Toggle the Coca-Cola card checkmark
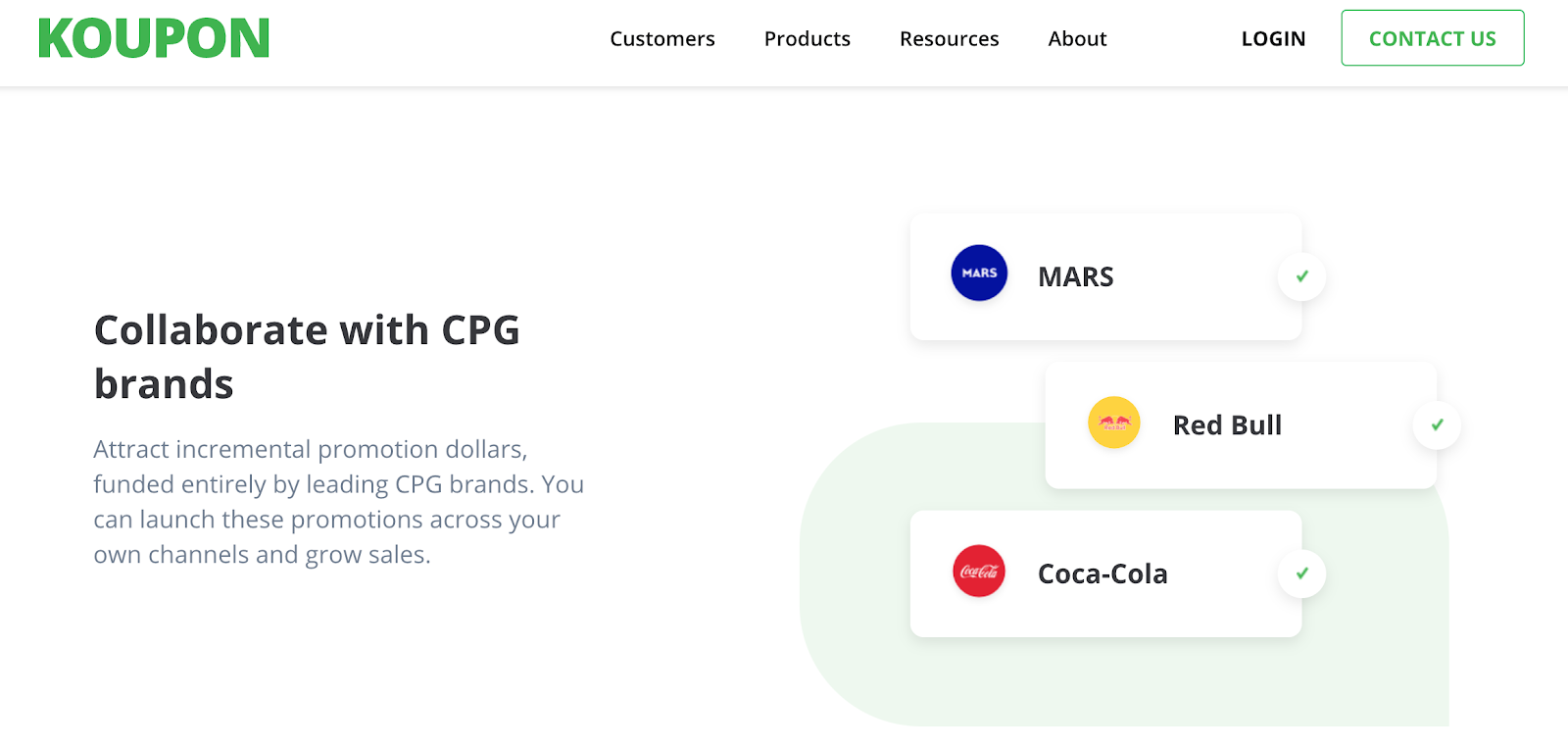The image size is (1568, 748). (1301, 573)
